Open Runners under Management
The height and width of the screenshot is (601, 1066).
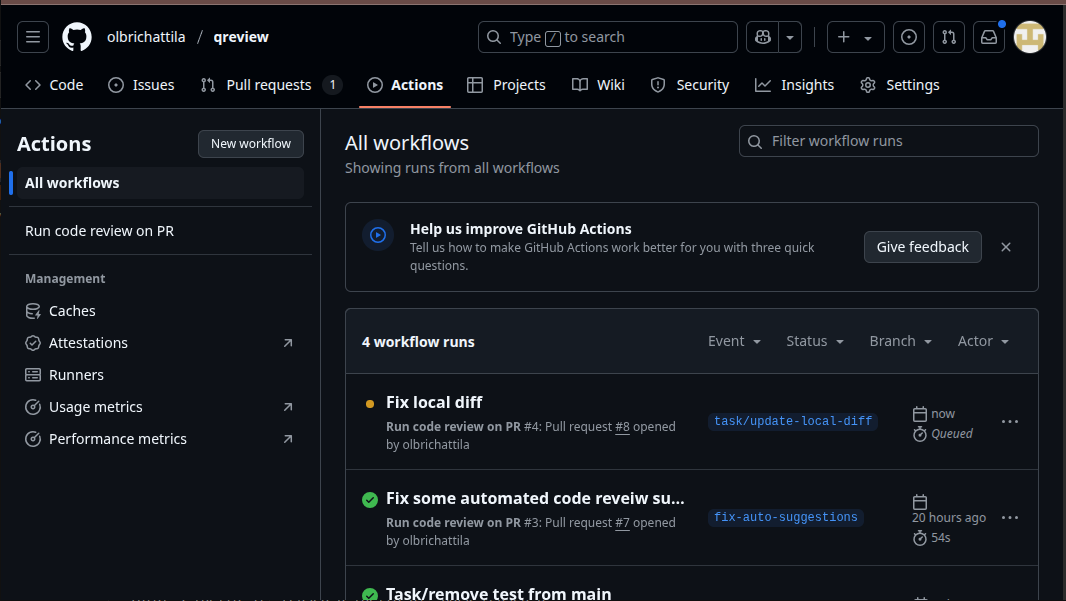click(x=160, y=375)
